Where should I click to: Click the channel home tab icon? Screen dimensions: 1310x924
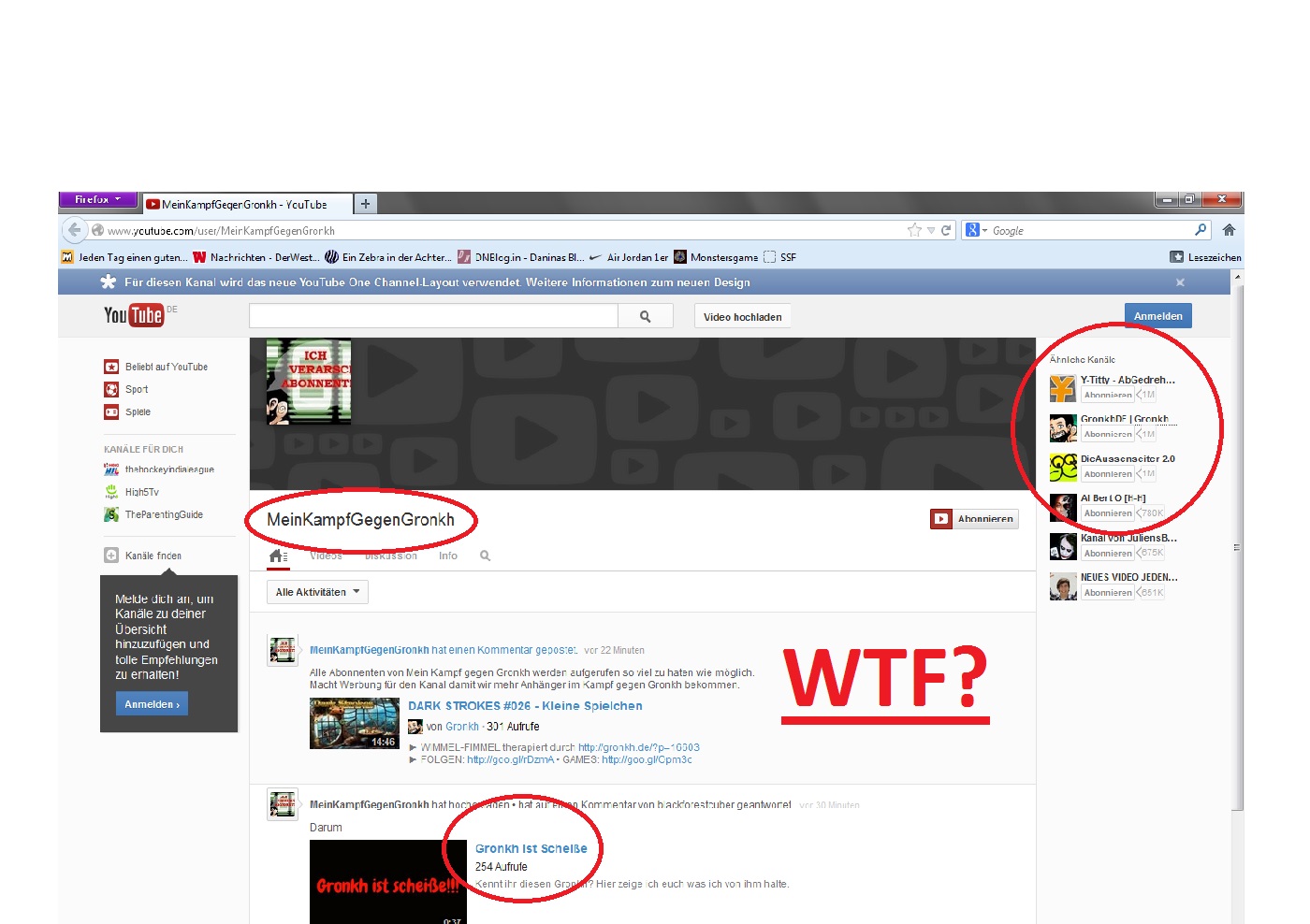tap(277, 556)
